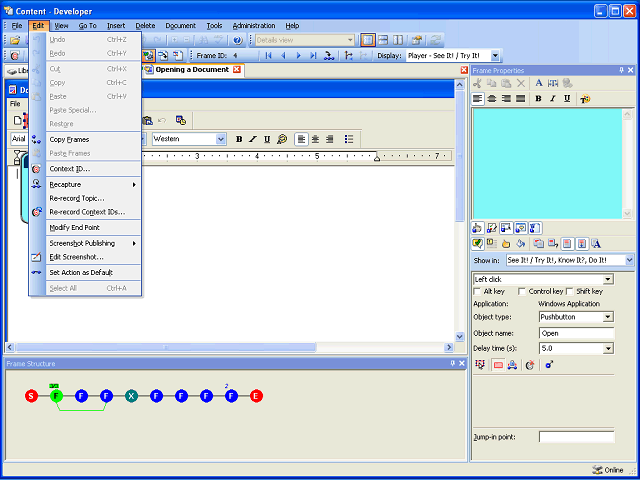The image size is (640, 480).
Task: Expand the Screenshot Publishing submenu
Action: [93, 243]
